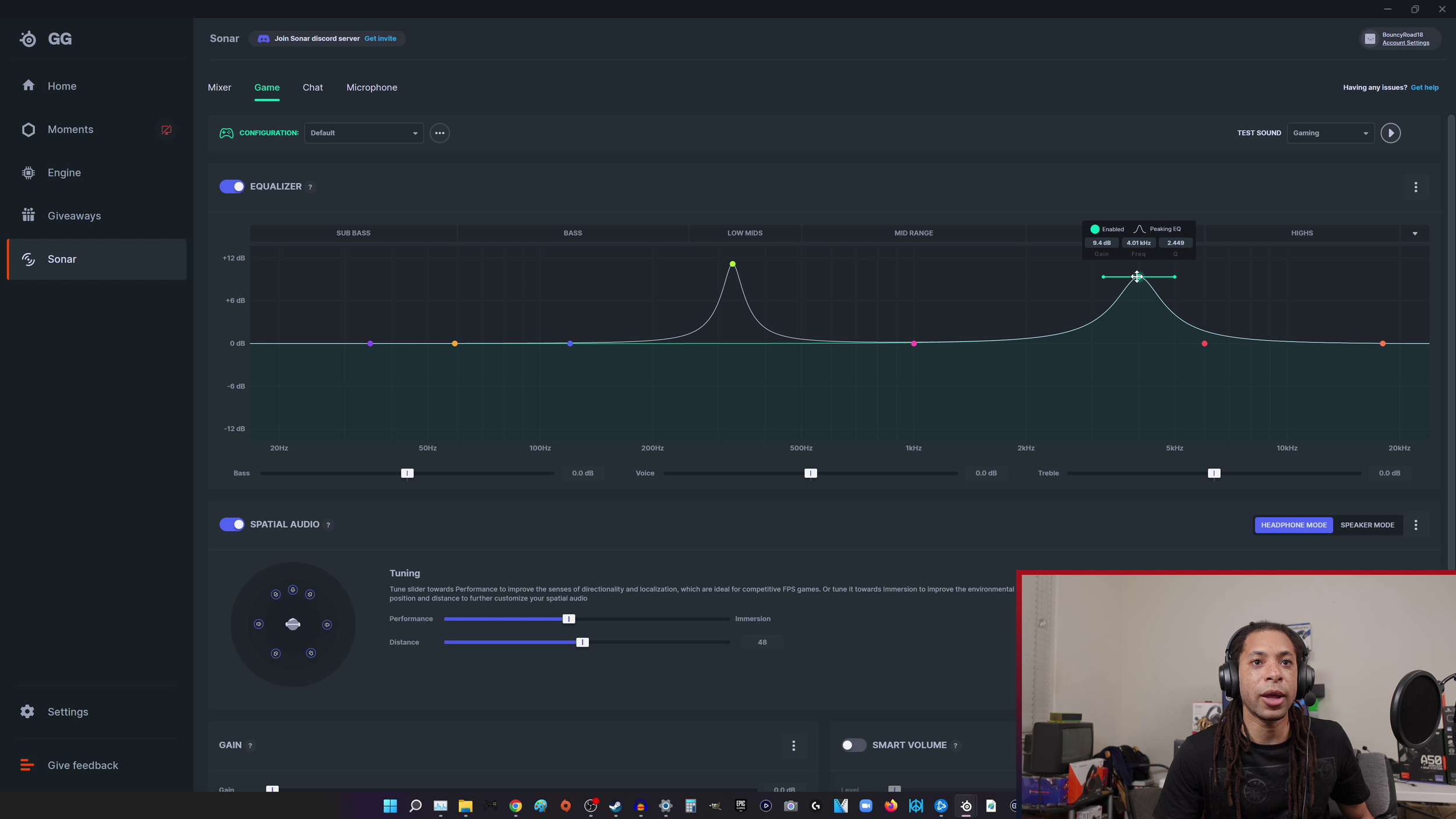Toggle the Enabled indicator of the EQ band
The image size is (1456, 819).
(x=1095, y=229)
